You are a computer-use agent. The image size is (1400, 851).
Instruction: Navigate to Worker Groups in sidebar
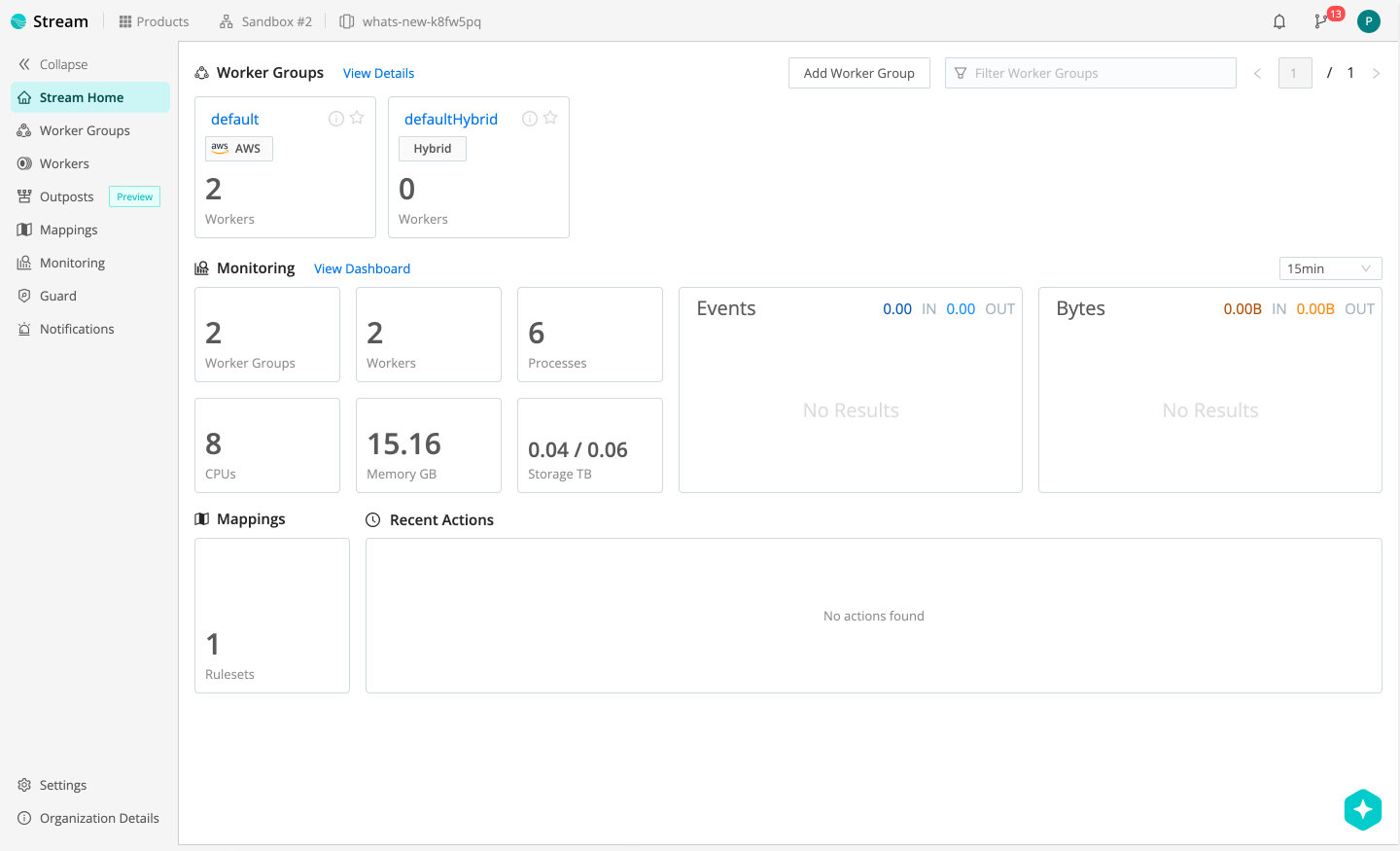click(x=85, y=130)
